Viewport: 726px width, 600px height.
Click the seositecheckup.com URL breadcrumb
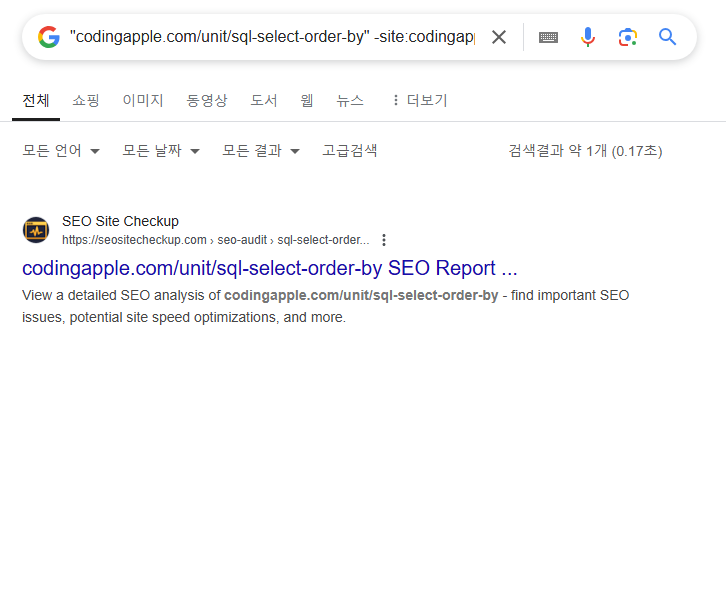tap(215, 240)
